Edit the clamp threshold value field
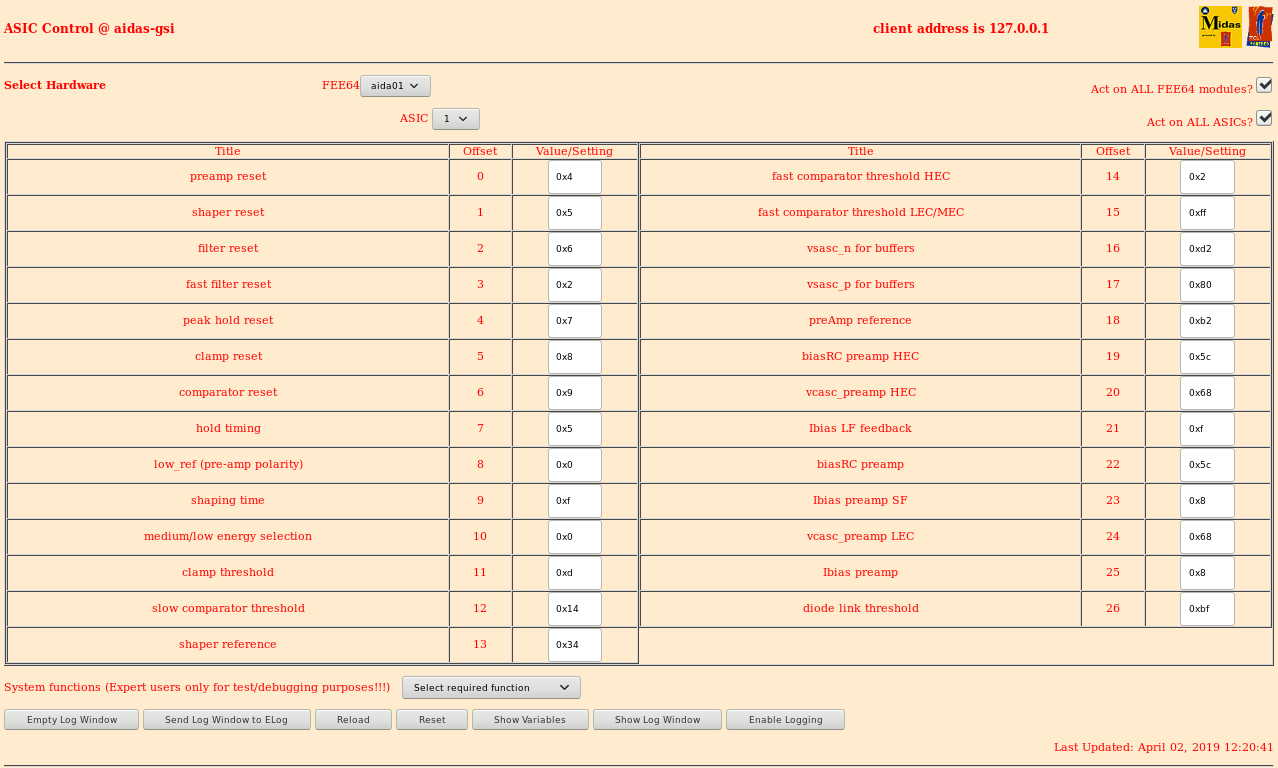Image resolution: width=1278 pixels, height=768 pixels. coord(575,573)
